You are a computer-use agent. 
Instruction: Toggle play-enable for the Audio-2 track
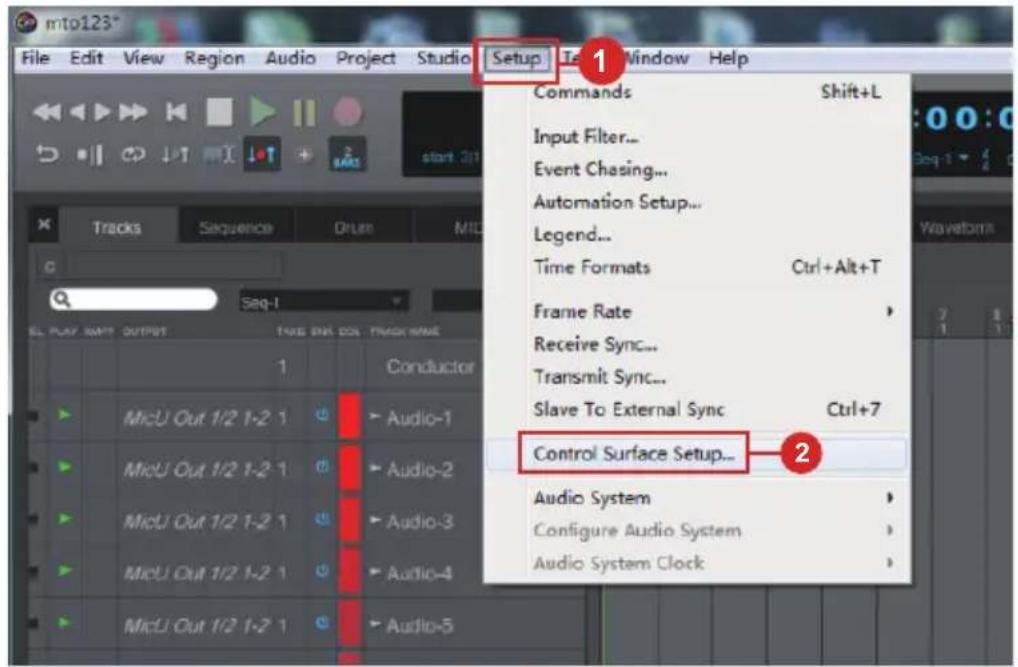click(x=64, y=466)
